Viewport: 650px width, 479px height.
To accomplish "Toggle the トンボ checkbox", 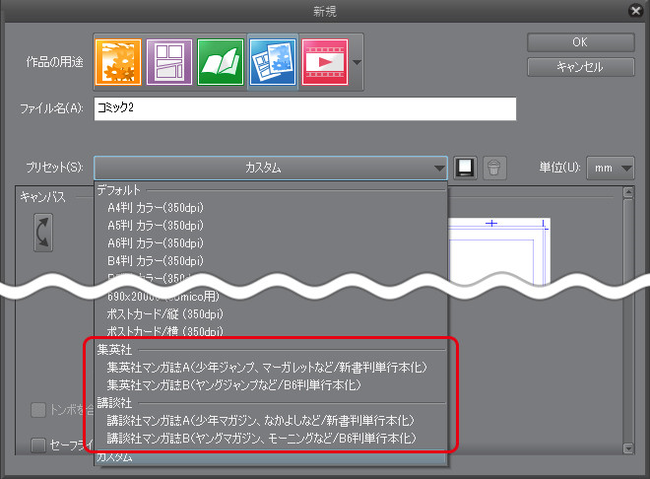I will [x=38, y=410].
